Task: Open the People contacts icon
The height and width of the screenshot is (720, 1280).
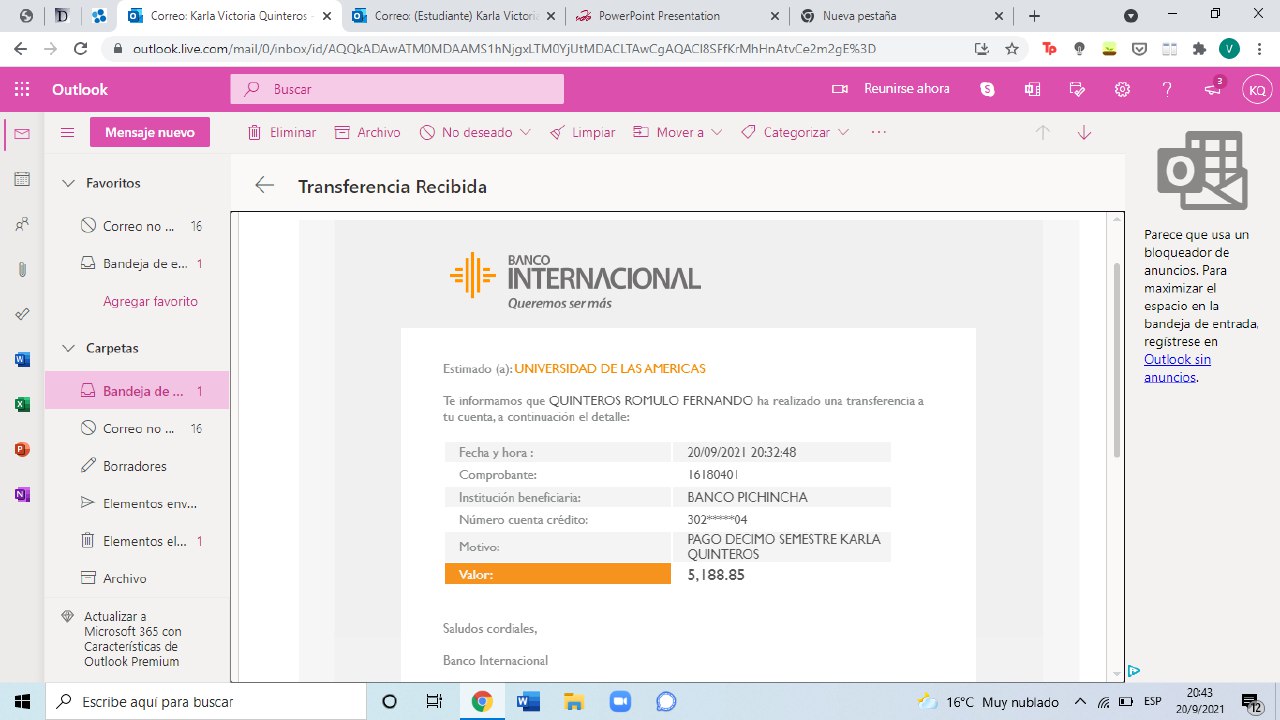Action: (22, 225)
